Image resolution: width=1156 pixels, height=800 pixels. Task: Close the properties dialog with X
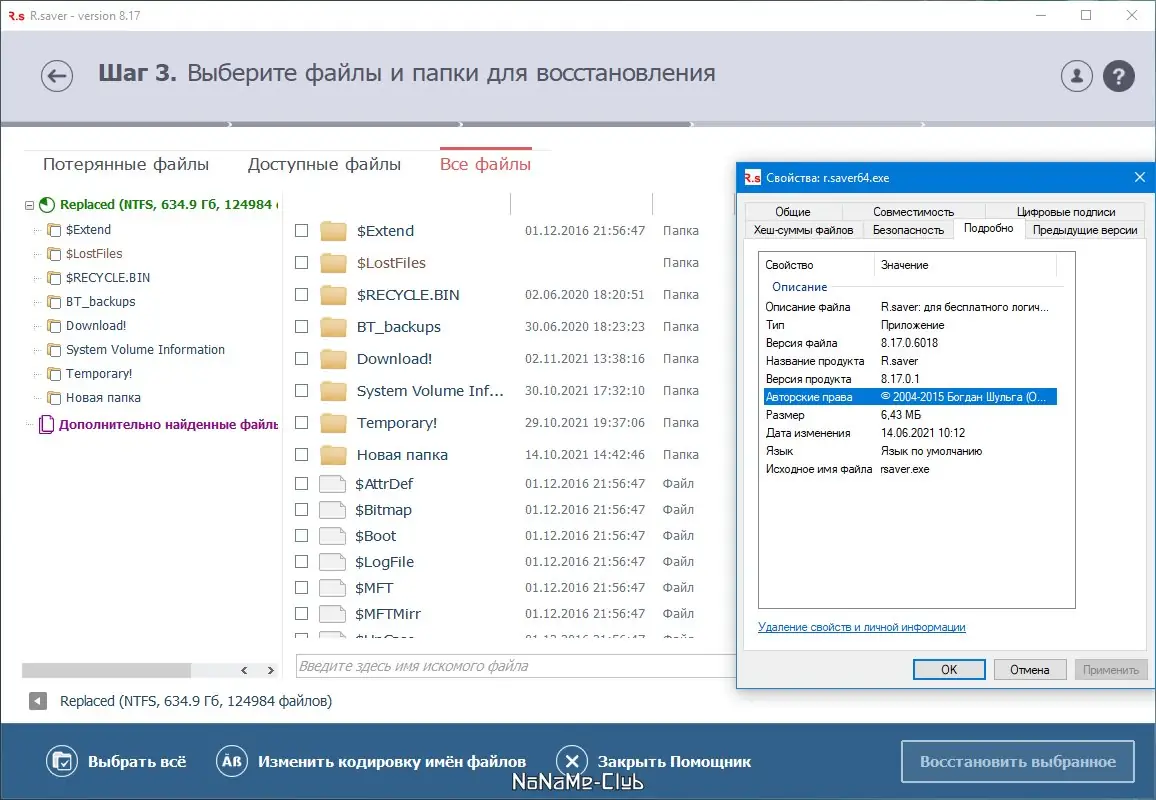click(x=1139, y=178)
